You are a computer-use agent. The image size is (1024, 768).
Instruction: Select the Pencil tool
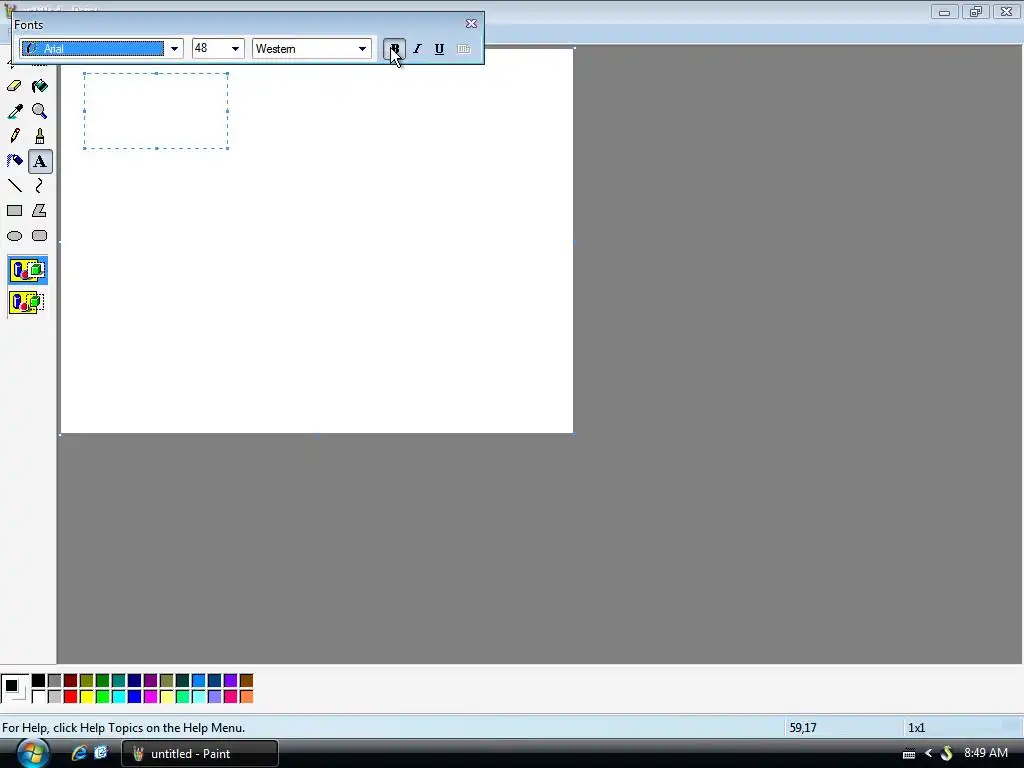[14, 136]
